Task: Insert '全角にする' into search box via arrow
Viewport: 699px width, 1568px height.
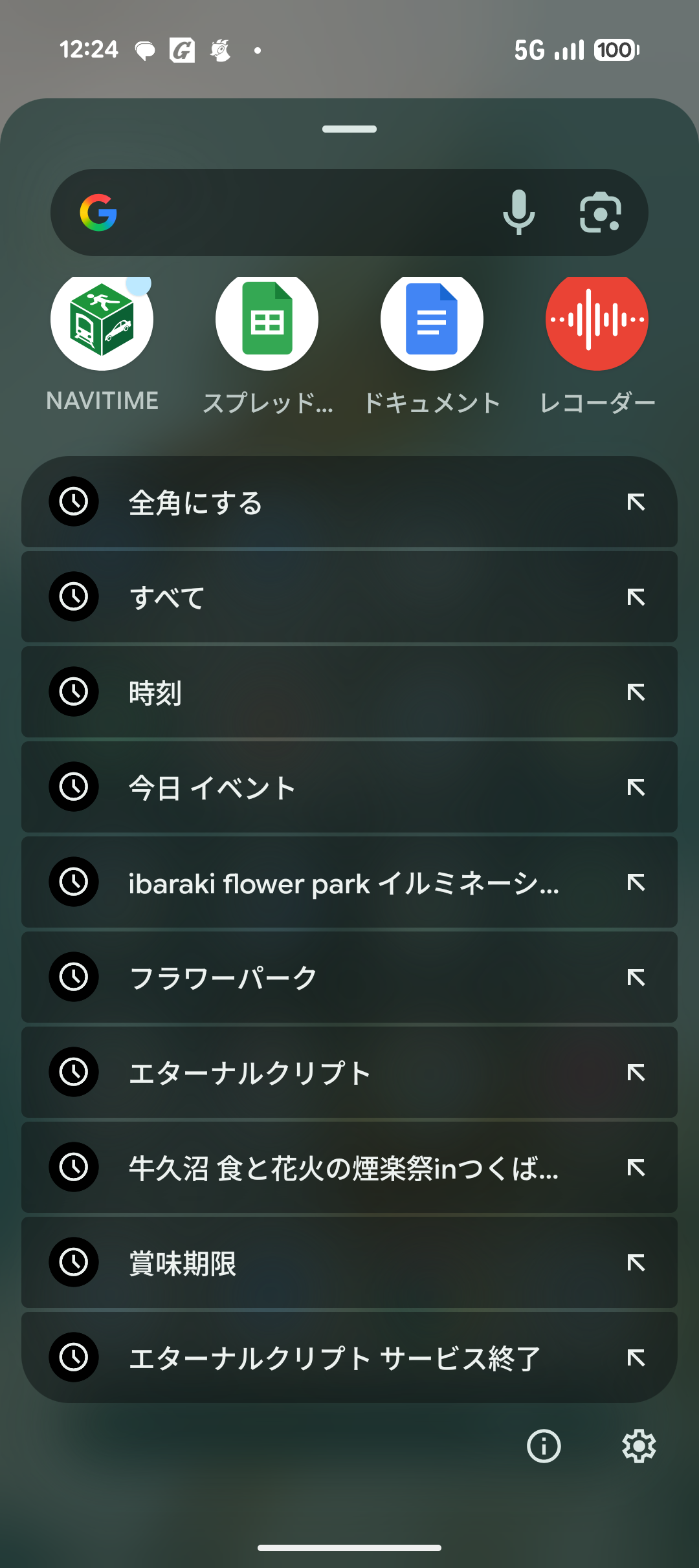Action: point(636,502)
